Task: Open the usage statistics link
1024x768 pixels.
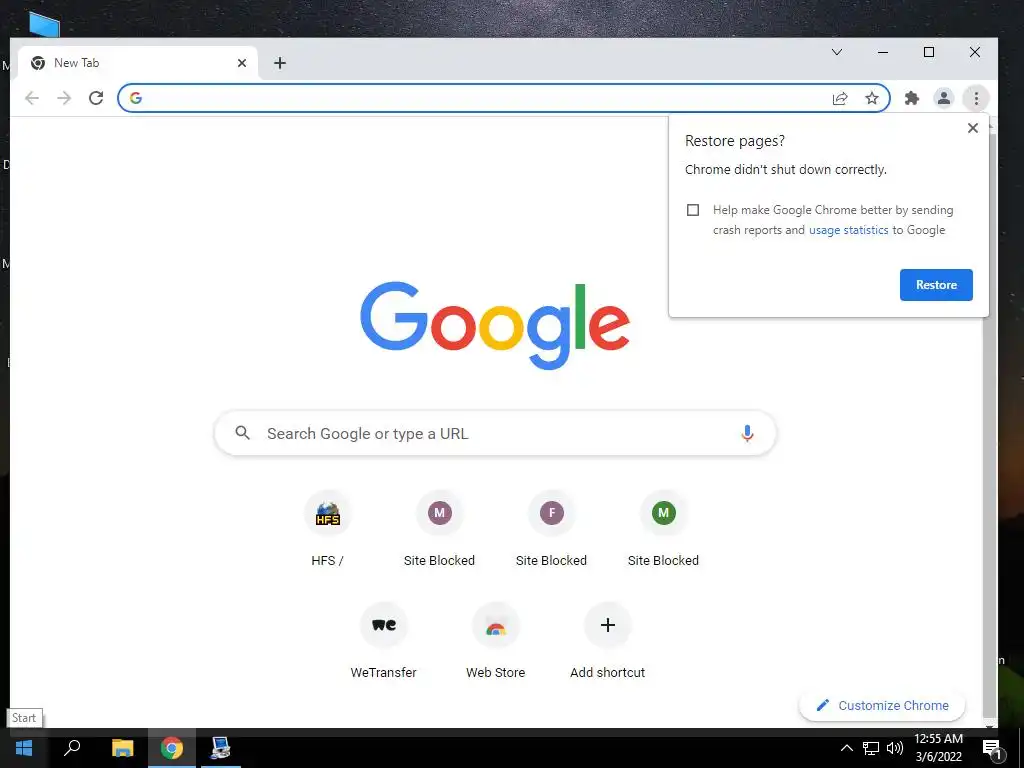Action: tap(848, 230)
